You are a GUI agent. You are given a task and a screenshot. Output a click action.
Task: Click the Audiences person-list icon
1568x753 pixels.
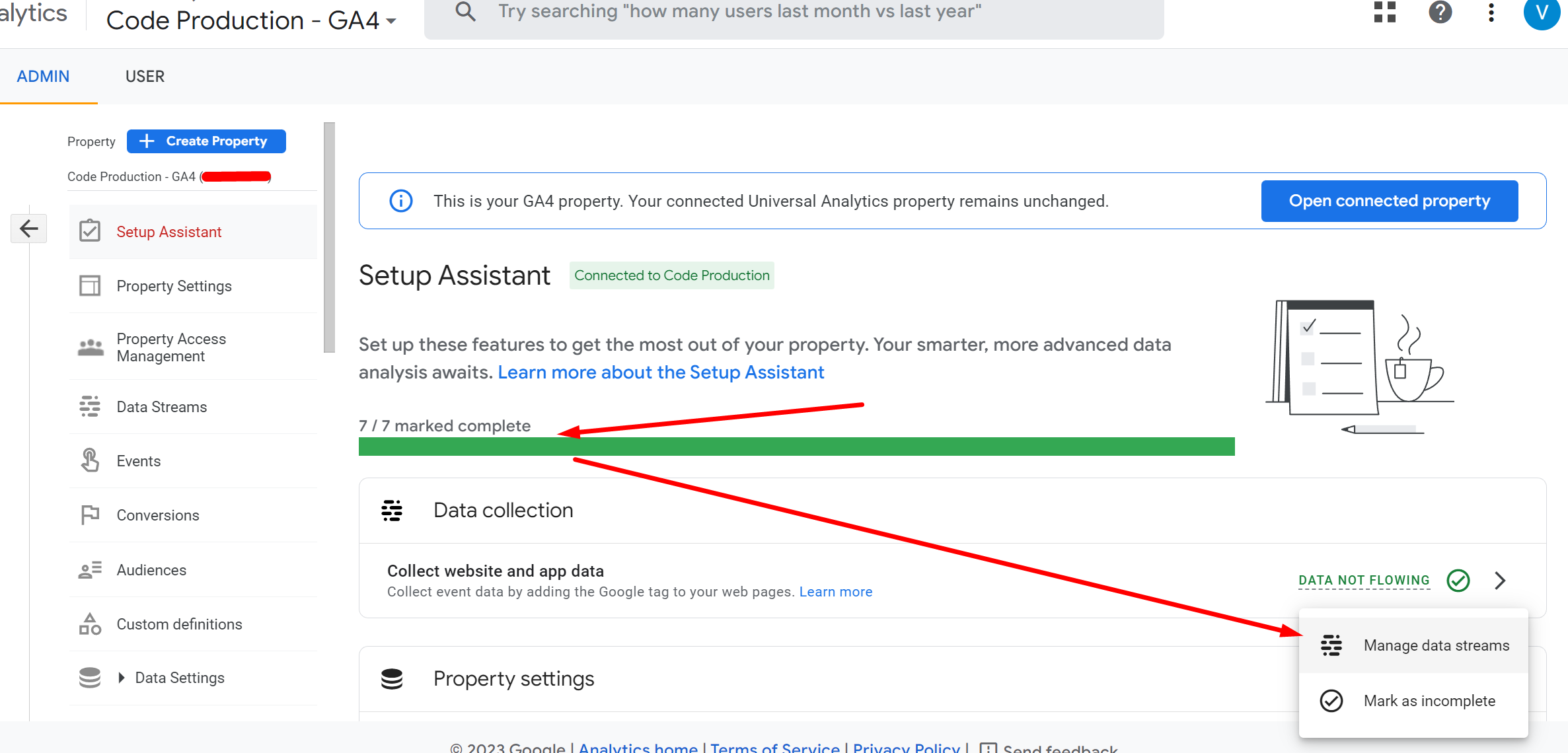[90, 569]
